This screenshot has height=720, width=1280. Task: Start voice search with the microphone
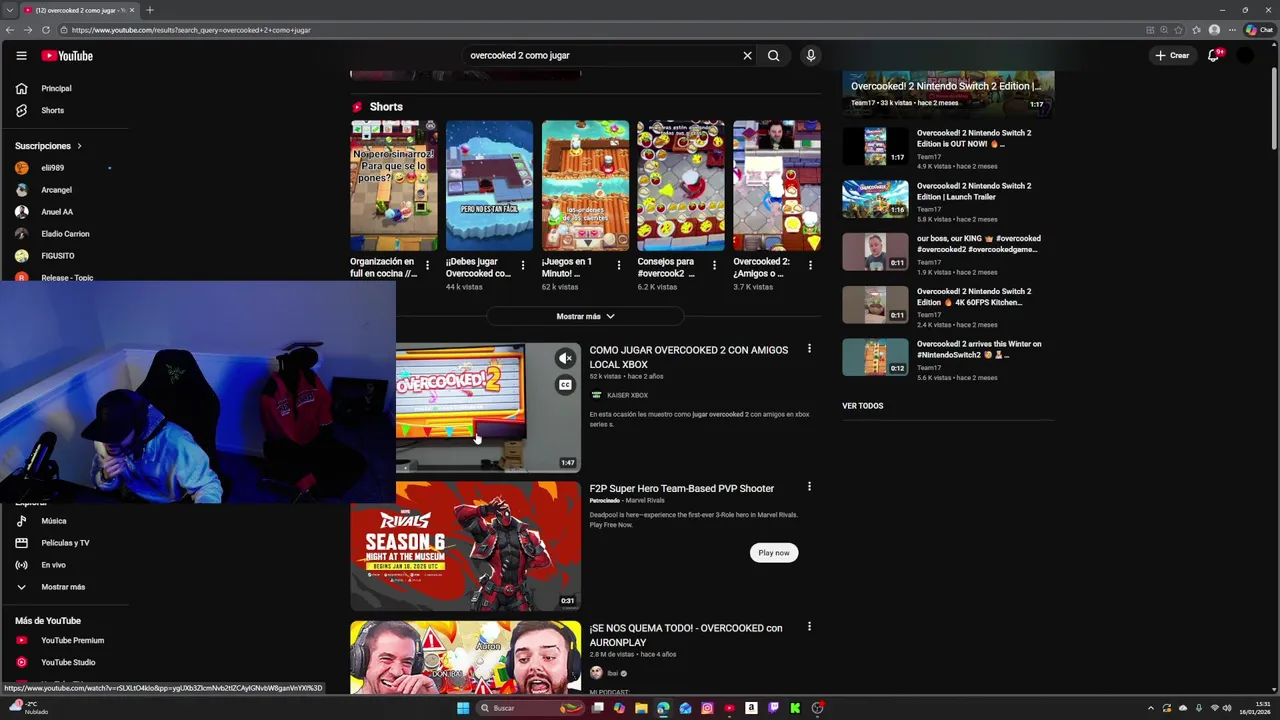(811, 56)
